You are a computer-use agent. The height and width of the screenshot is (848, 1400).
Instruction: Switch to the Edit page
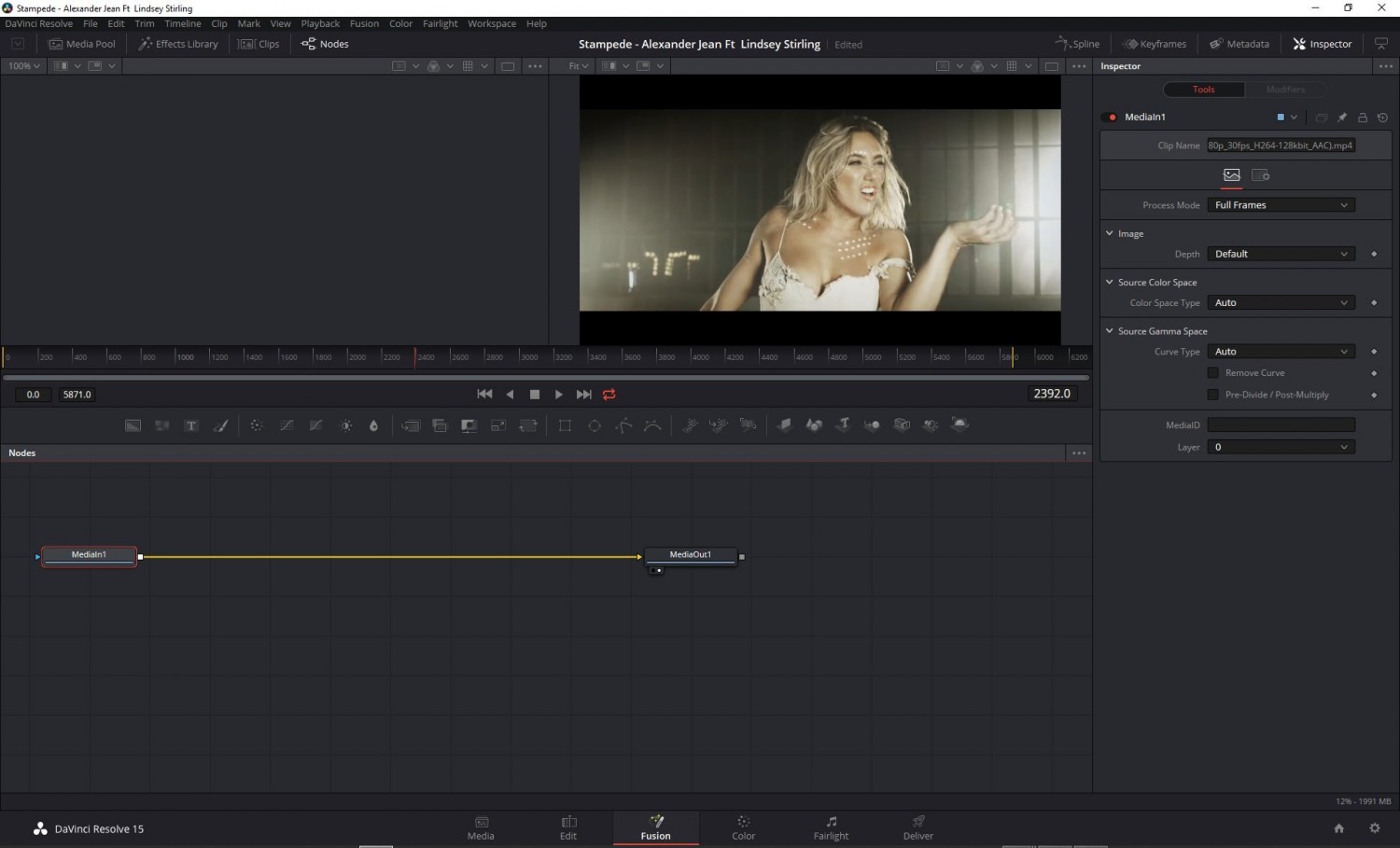pos(568,827)
